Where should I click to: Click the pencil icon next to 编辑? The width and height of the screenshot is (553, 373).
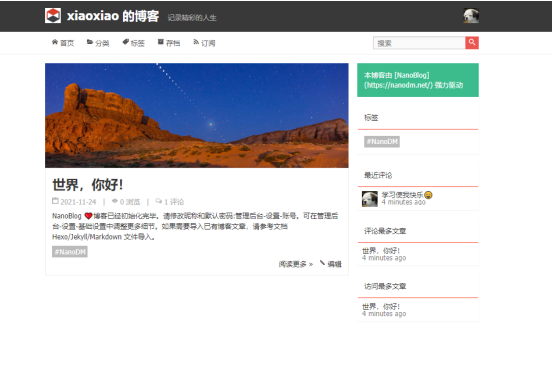pyautogui.click(x=322, y=263)
